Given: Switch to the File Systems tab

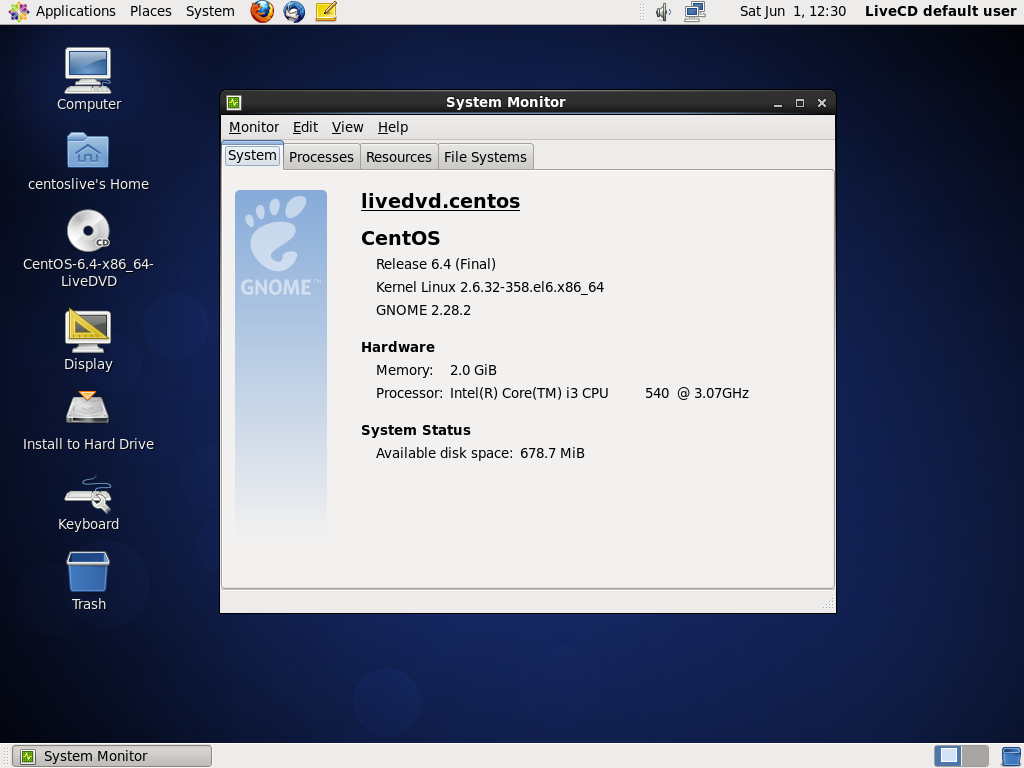Looking at the screenshot, I should (x=485, y=157).
